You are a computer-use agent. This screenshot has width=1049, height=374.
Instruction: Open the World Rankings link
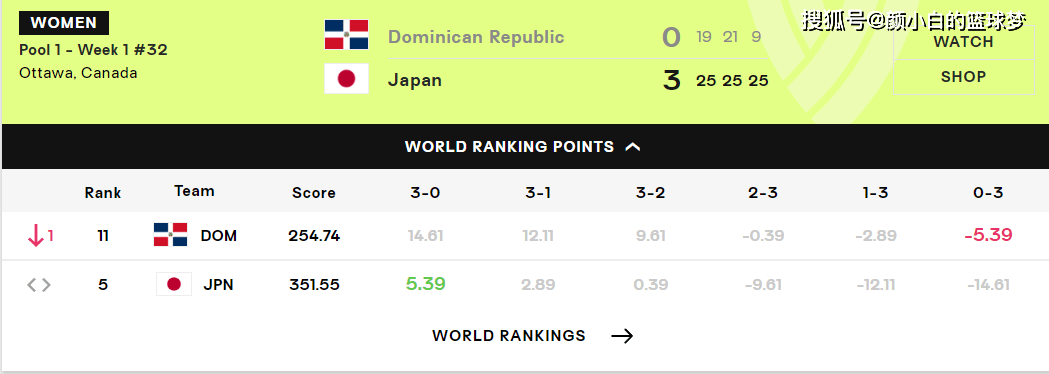508,336
